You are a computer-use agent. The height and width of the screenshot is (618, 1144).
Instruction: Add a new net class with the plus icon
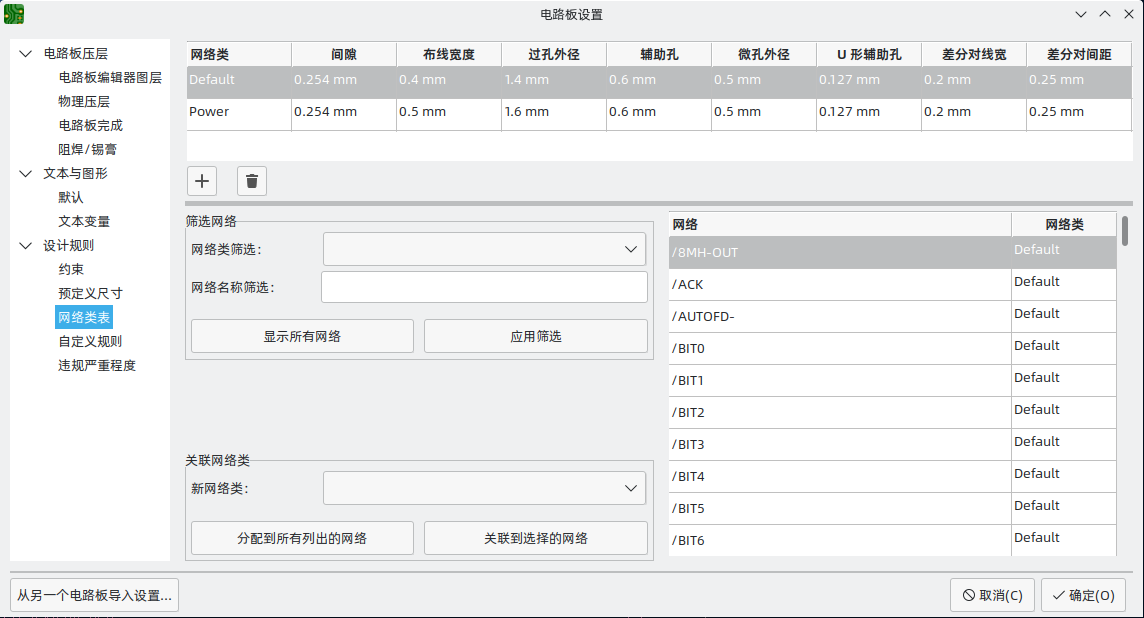[x=202, y=181]
